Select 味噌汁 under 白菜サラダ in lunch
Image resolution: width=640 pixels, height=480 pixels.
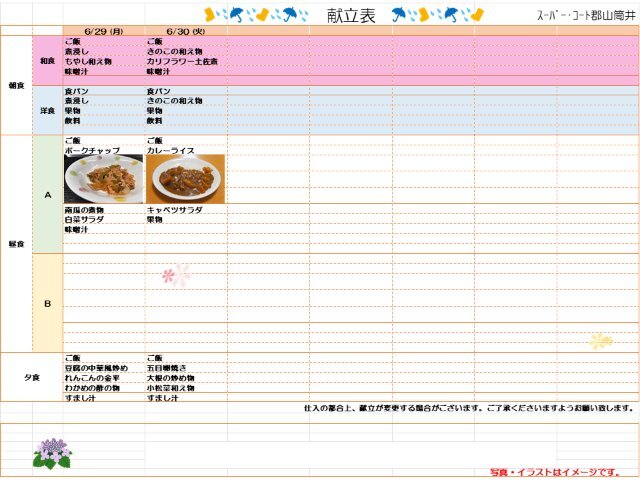(x=77, y=229)
